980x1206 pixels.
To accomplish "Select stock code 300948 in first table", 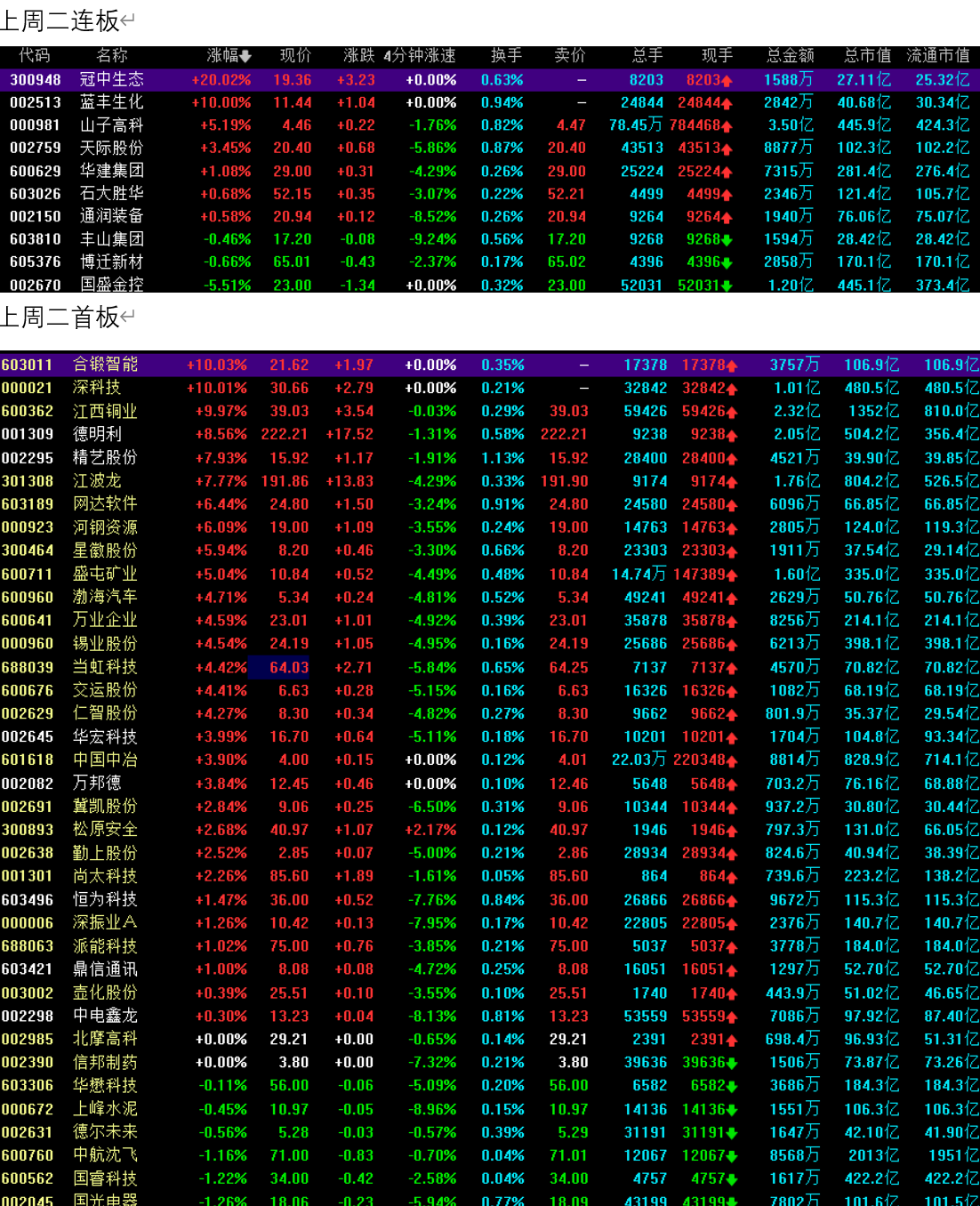I will [36, 80].
